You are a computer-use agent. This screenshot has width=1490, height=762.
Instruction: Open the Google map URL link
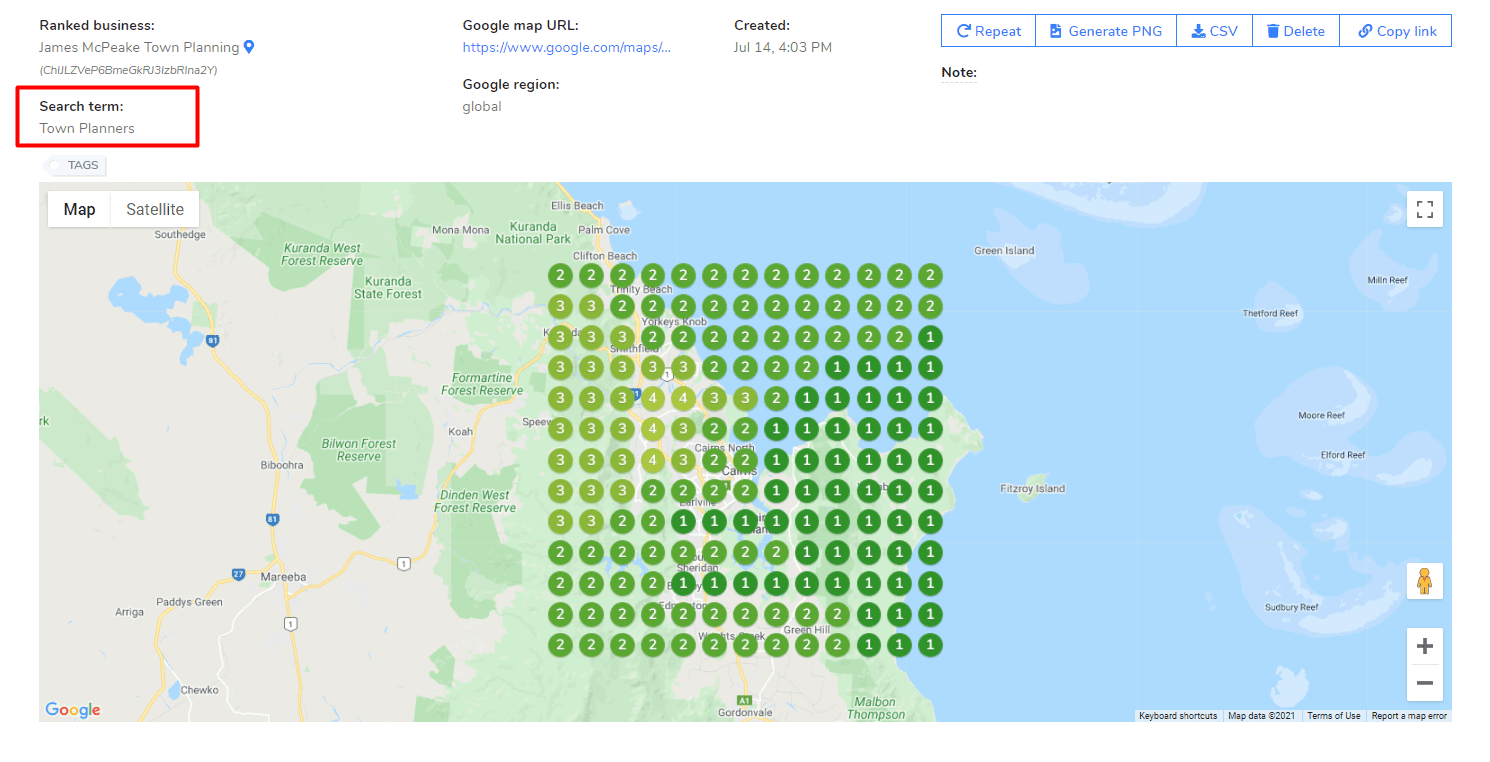(x=566, y=47)
